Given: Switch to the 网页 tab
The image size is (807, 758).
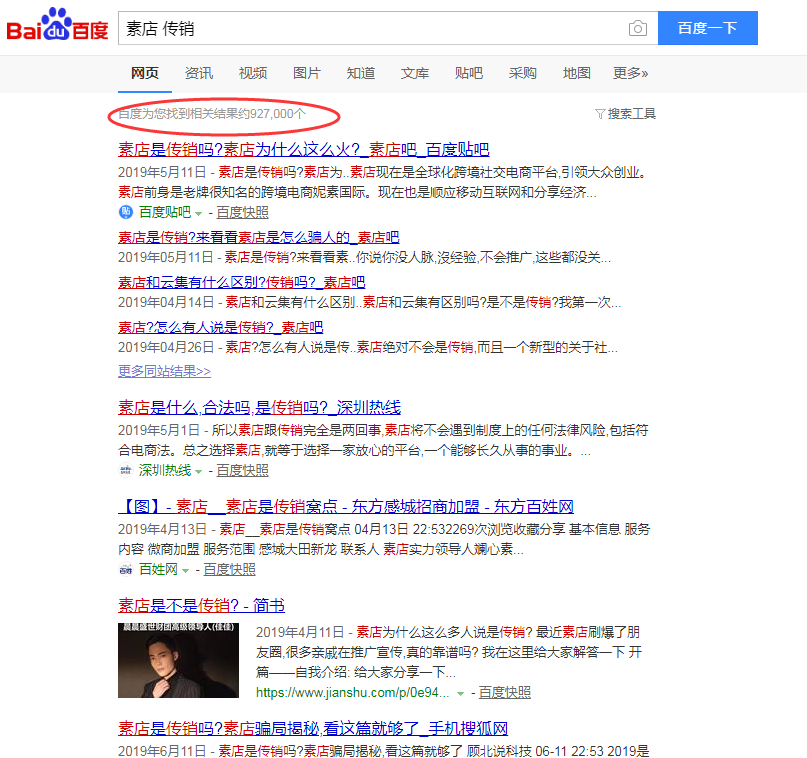Looking at the screenshot, I should point(145,73).
